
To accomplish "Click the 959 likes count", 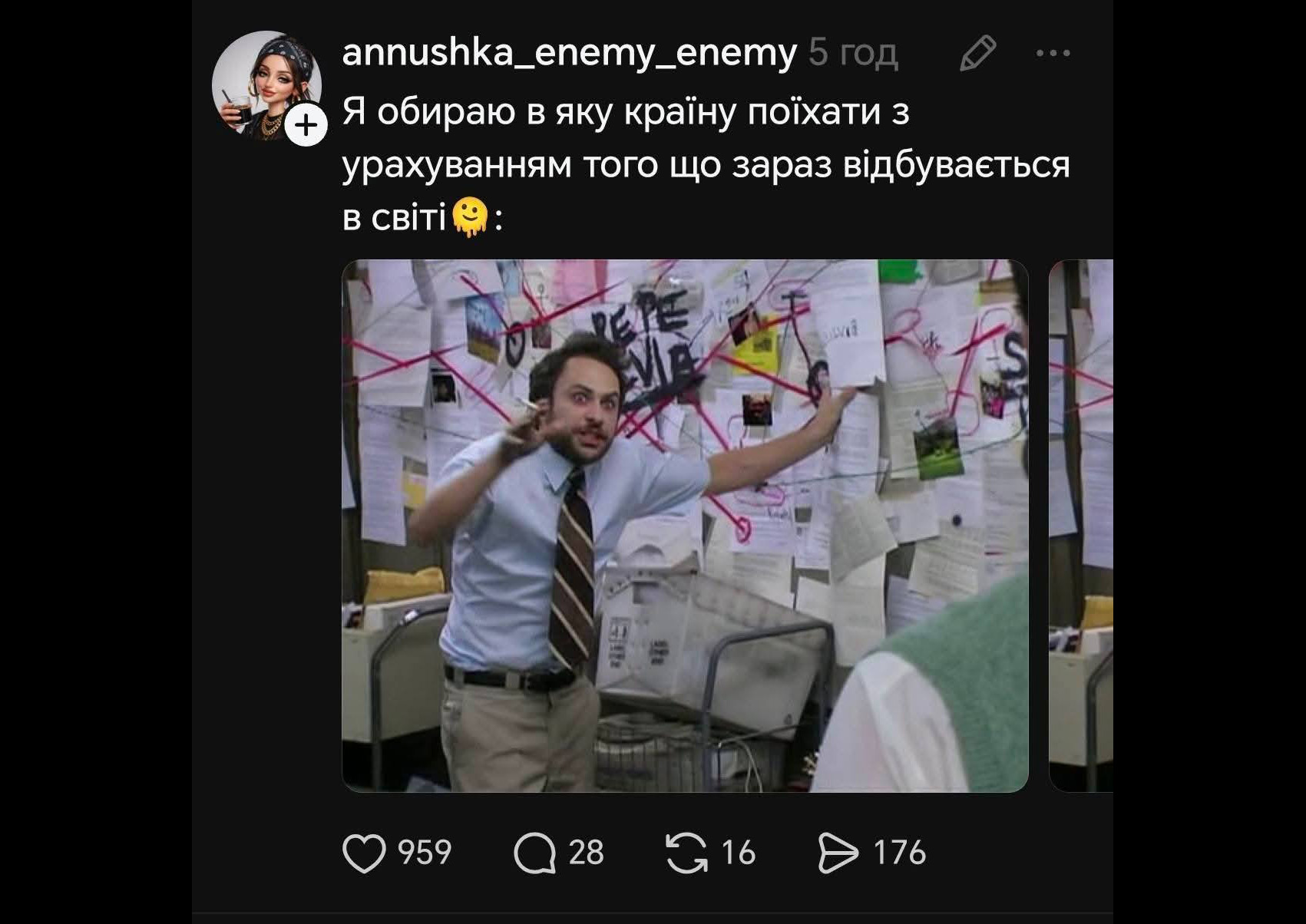I will tap(425, 853).
